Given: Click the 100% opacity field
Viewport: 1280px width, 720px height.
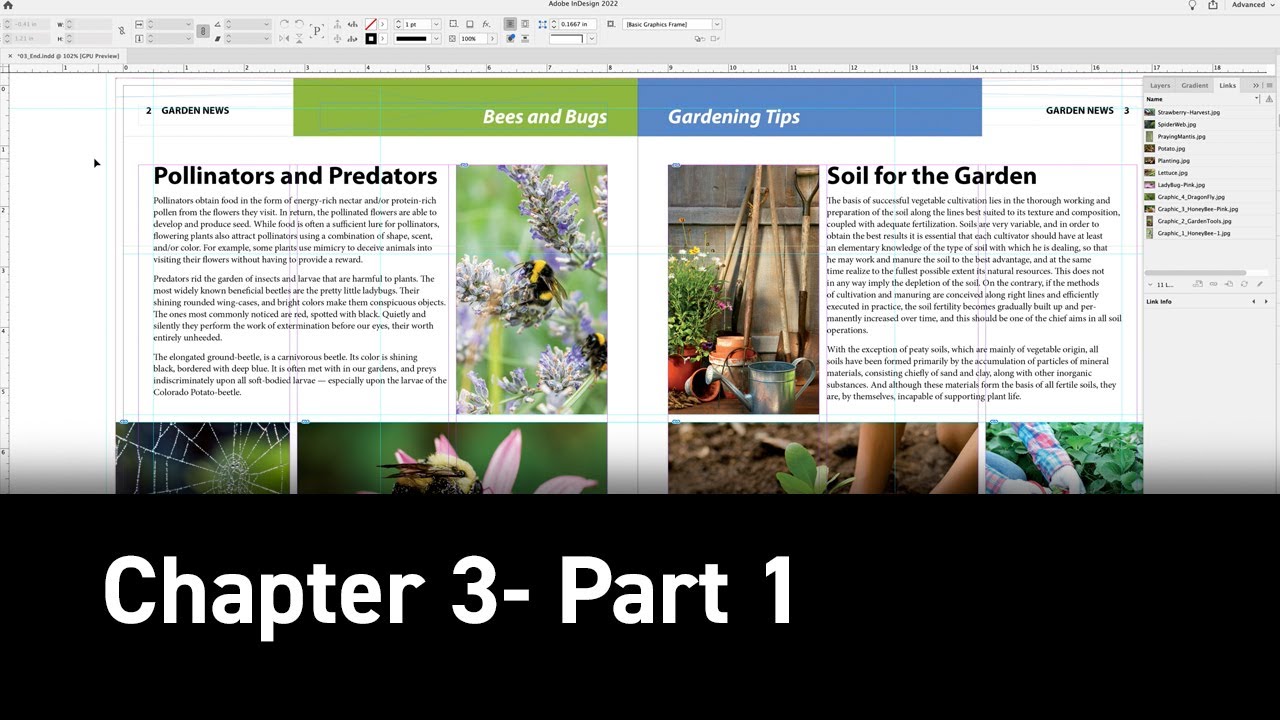Looking at the screenshot, I should (x=474, y=38).
